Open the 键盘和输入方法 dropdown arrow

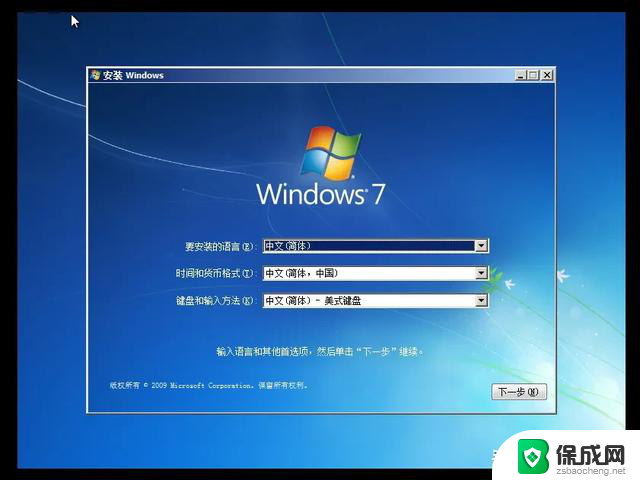point(481,301)
